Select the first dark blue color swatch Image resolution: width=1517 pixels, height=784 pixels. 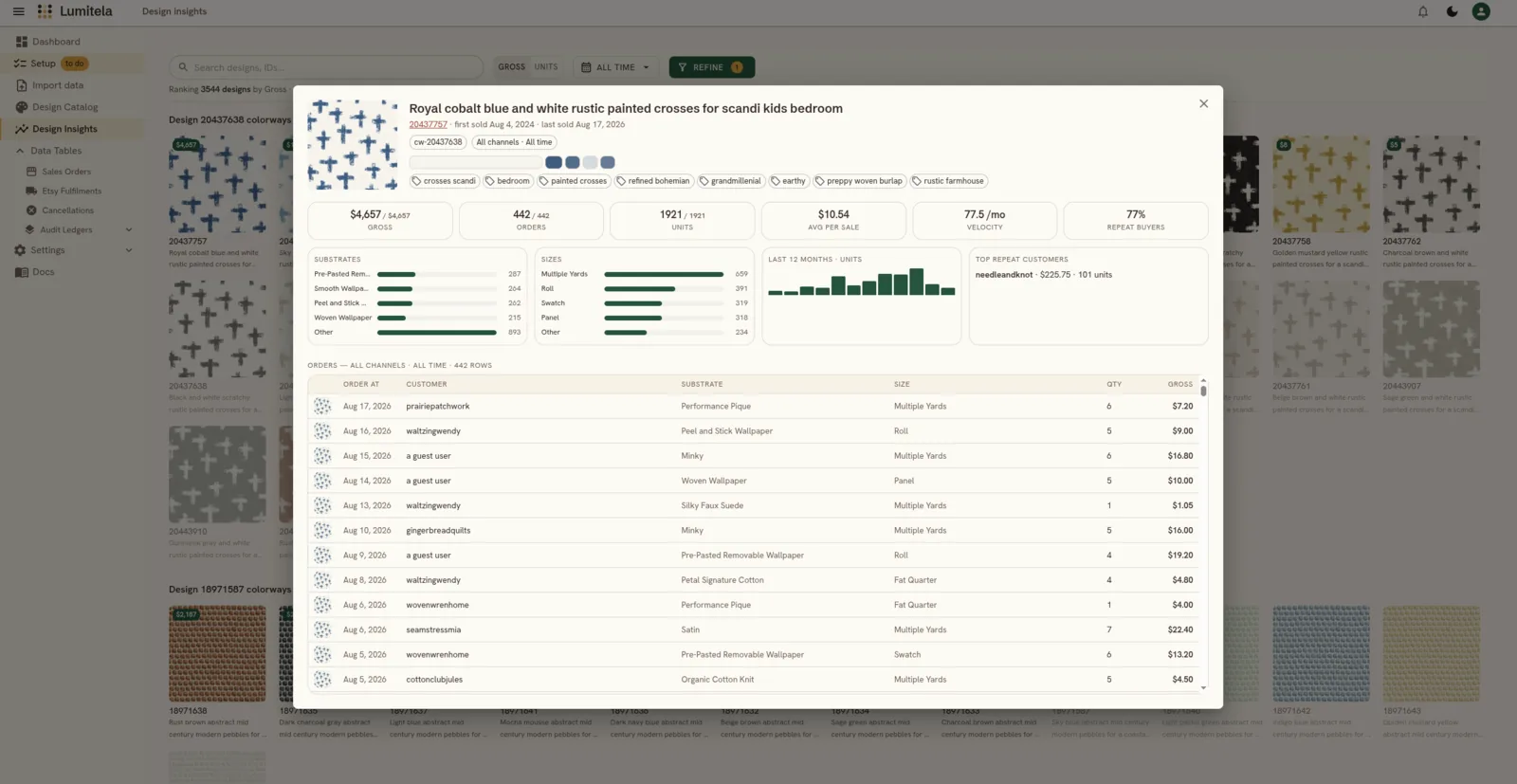(x=554, y=162)
